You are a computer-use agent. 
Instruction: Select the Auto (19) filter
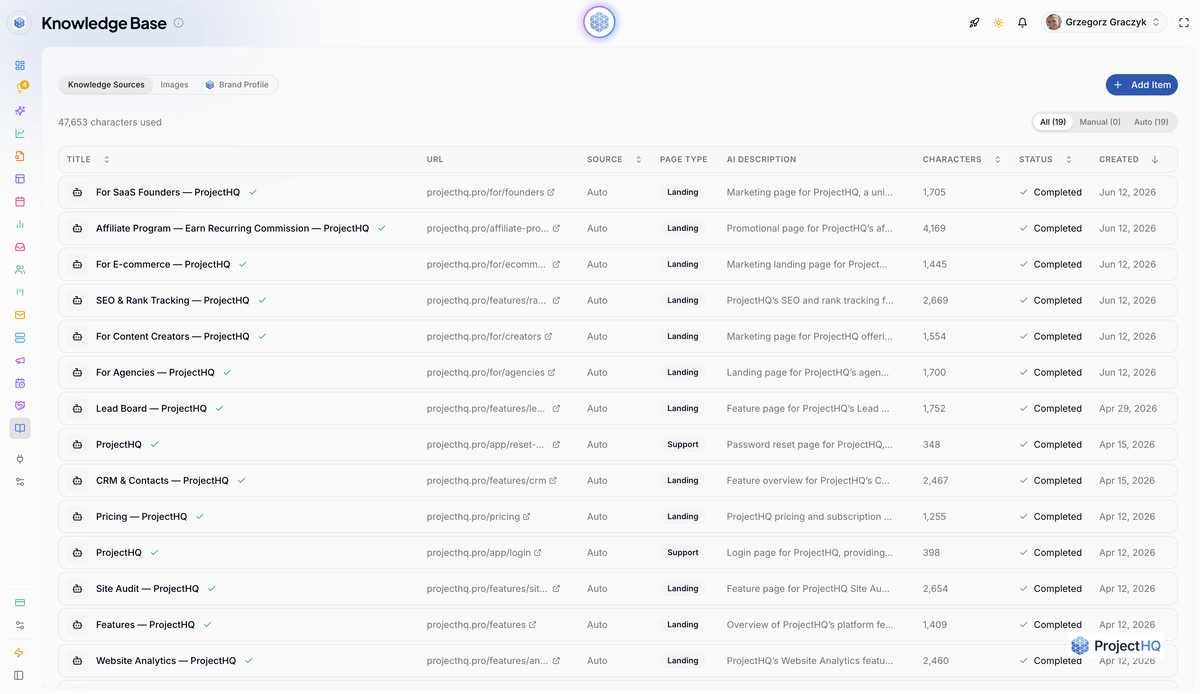[1151, 122]
